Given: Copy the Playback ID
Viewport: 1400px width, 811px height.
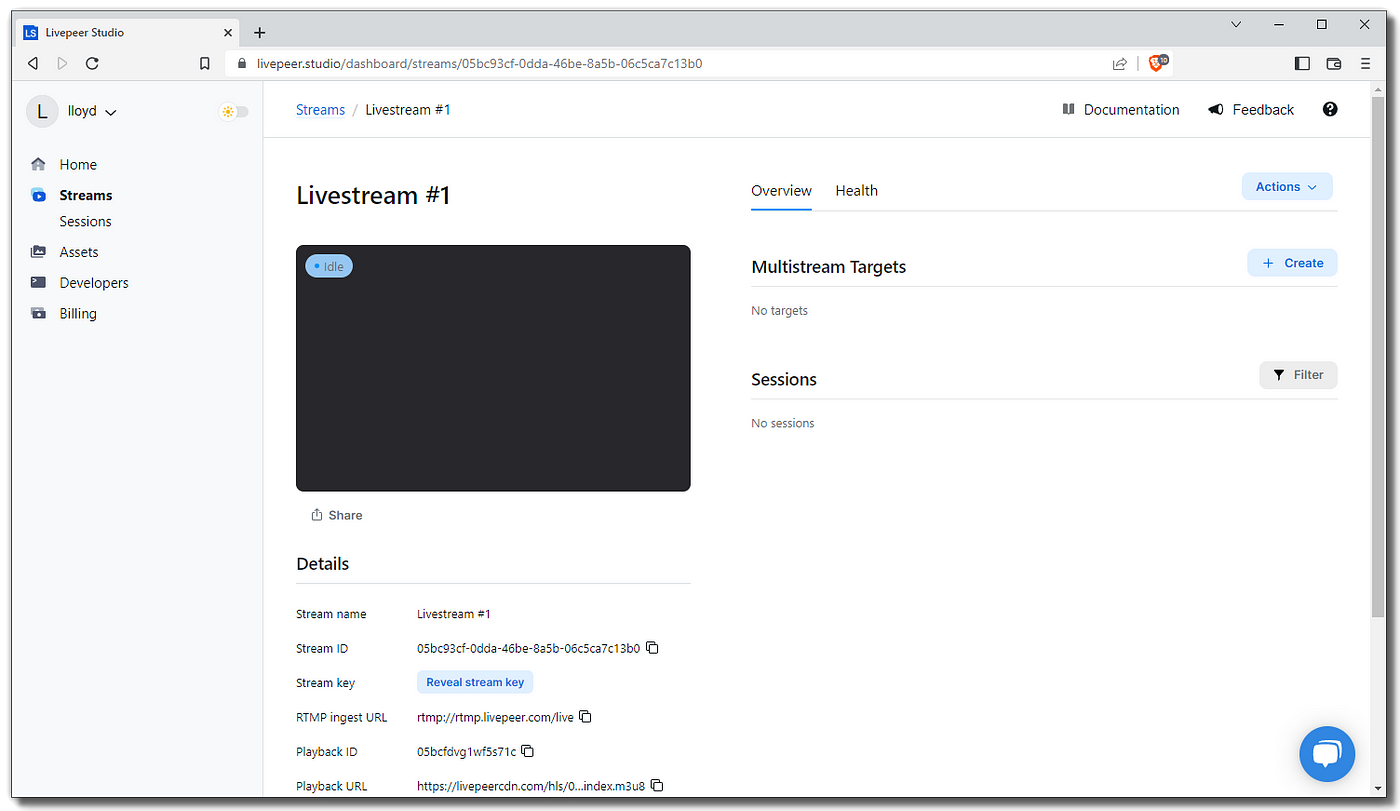Looking at the screenshot, I should point(527,751).
